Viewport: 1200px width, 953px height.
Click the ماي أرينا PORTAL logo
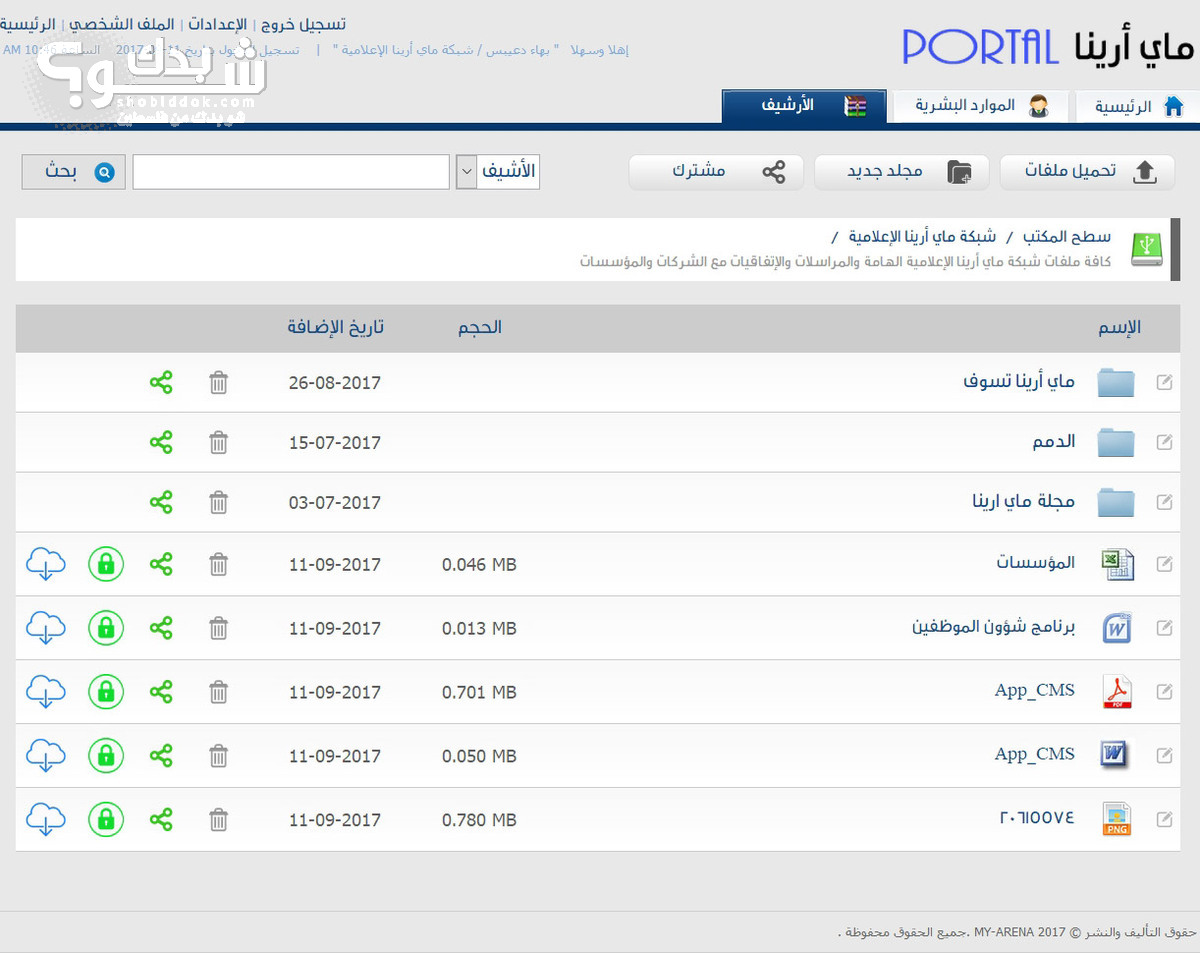1048,47
